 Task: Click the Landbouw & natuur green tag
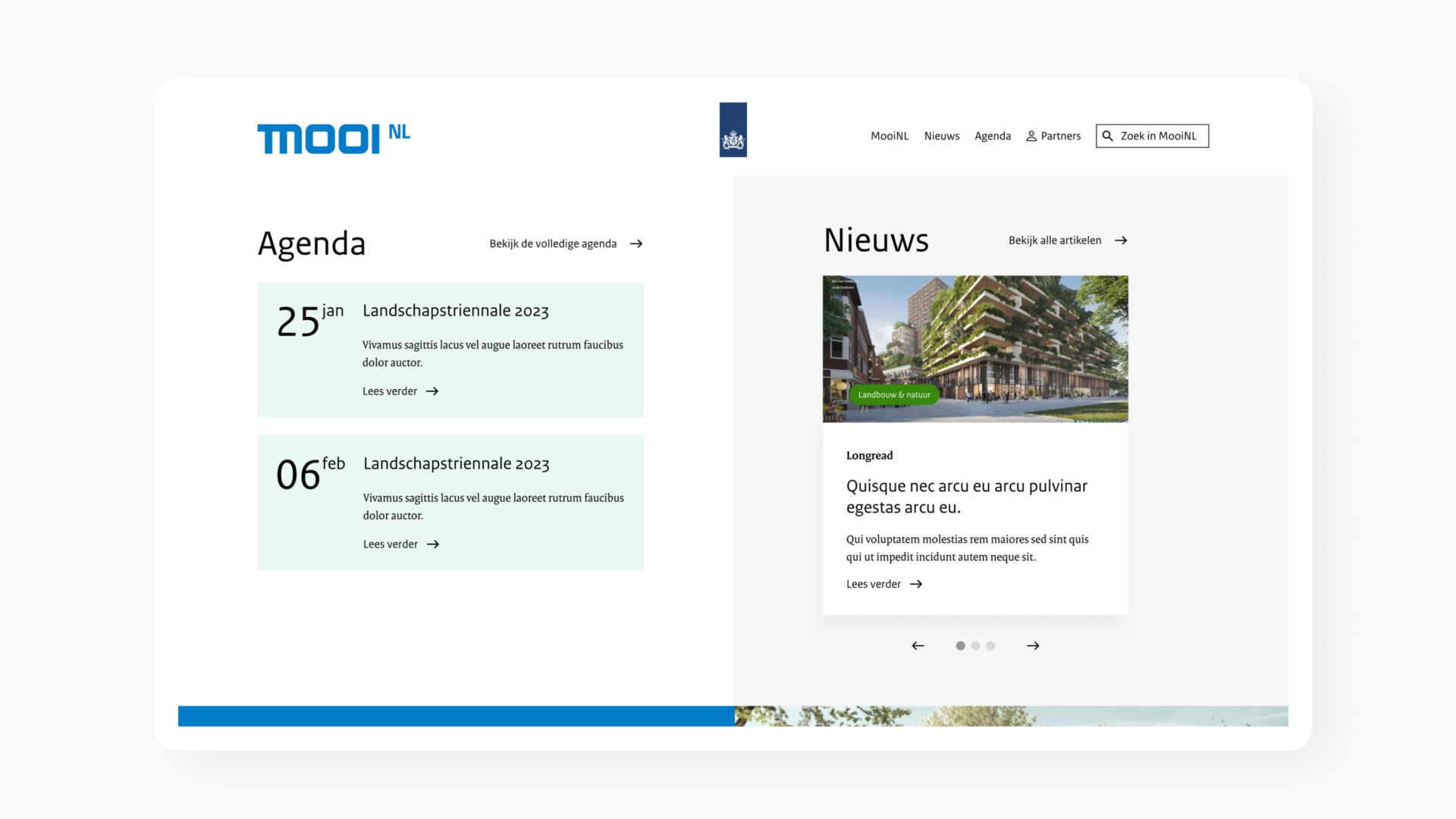(893, 395)
